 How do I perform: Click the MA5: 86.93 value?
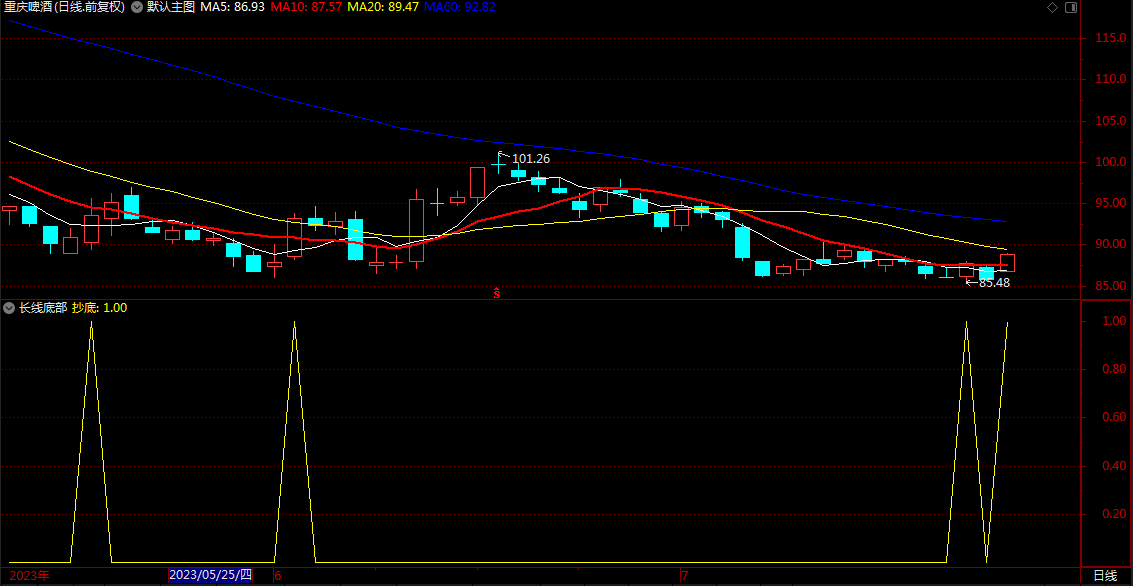233,7
